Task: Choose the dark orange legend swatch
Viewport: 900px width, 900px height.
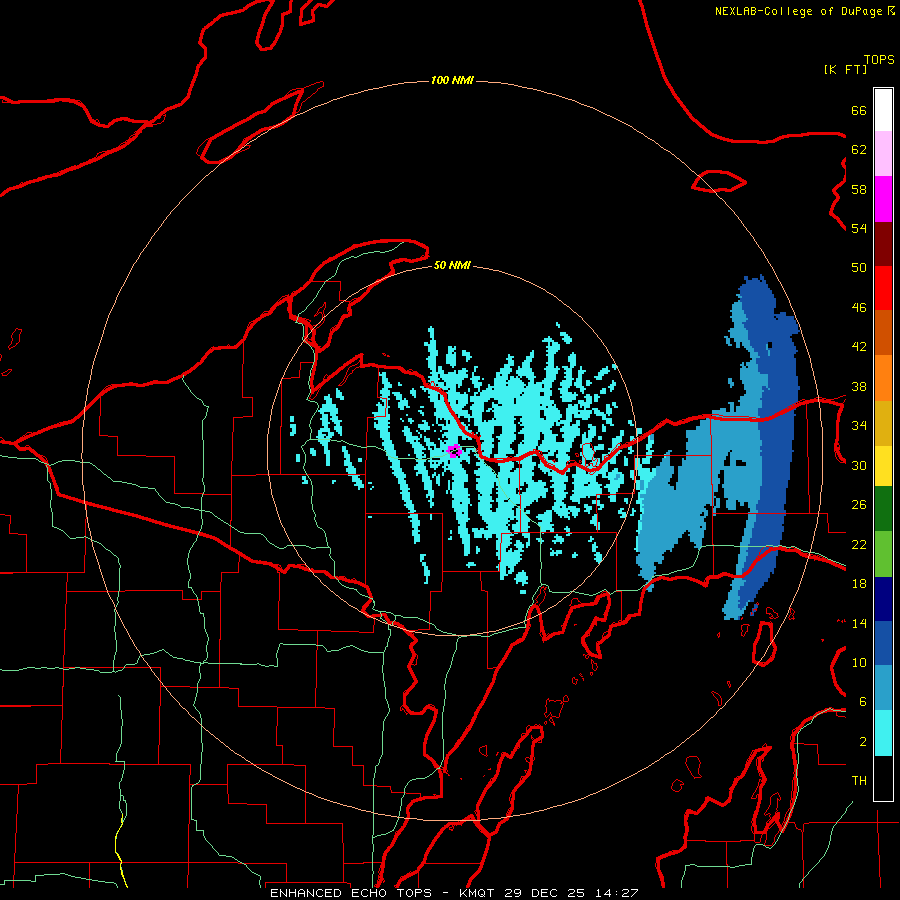Action: (883, 333)
